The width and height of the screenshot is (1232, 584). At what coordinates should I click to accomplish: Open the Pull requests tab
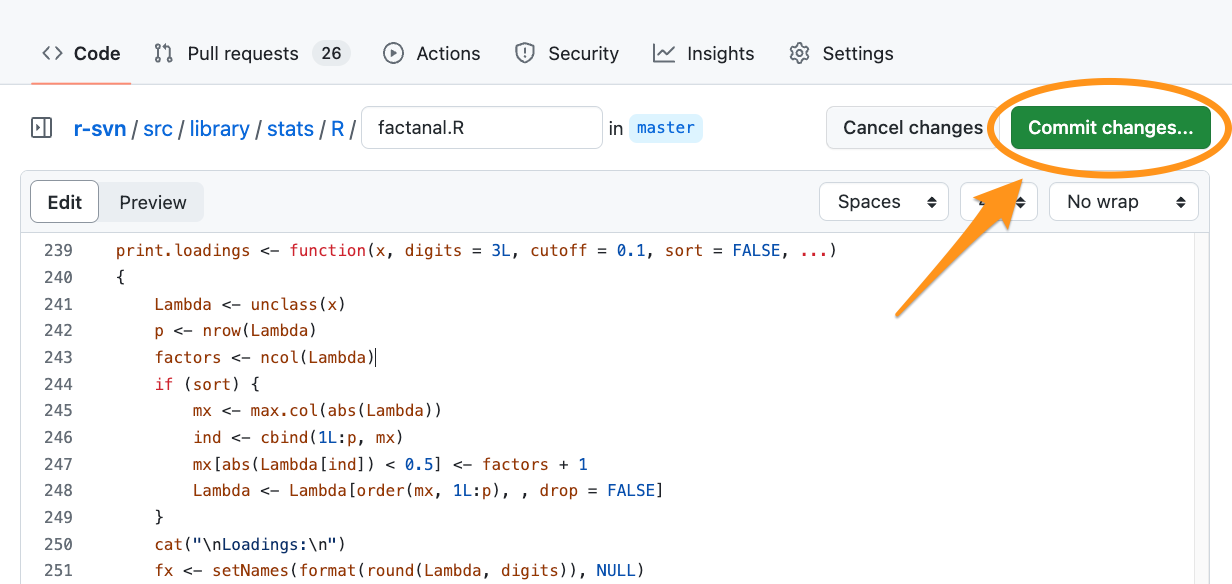click(243, 54)
